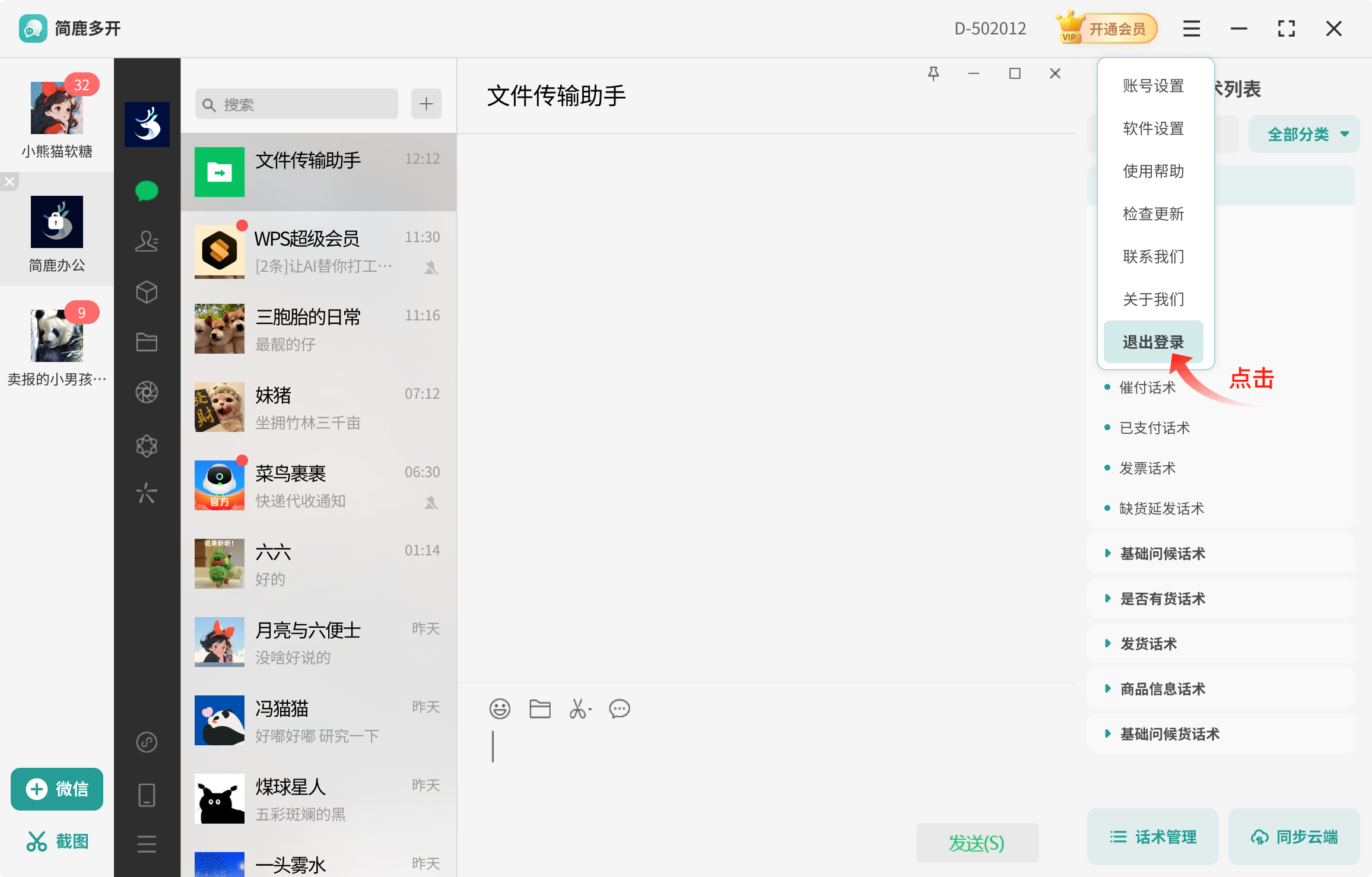
Task: Click the 话术管理 button
Action: click(1153, 837)
